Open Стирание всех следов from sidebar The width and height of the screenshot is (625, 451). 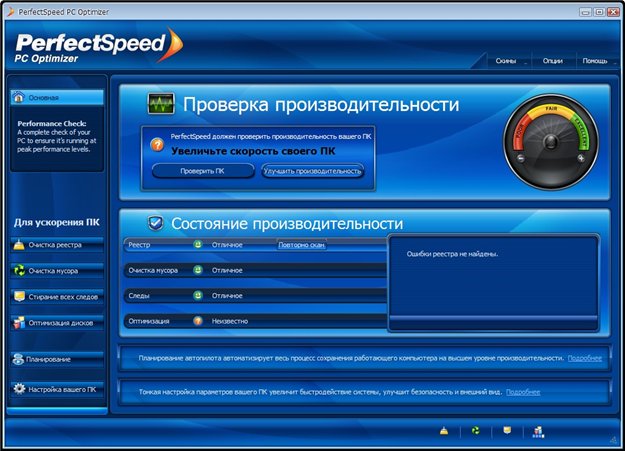pos(57,297)
